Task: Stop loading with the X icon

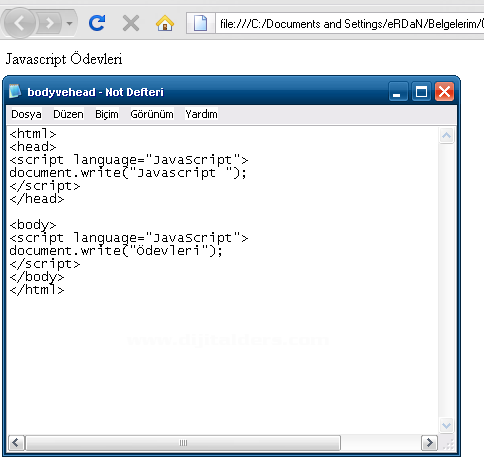Action: (131, 23)
